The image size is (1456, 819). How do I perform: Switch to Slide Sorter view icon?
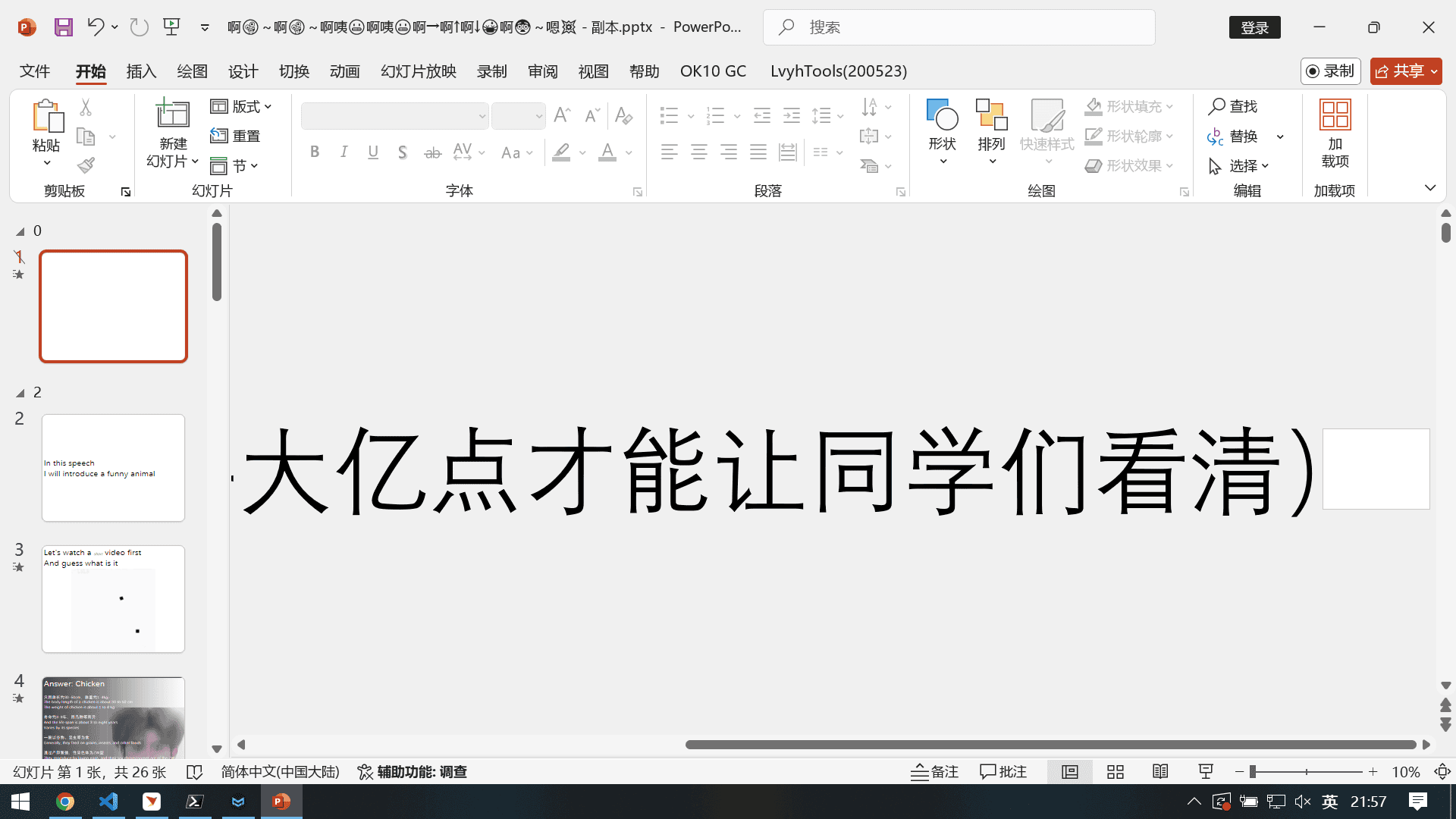[x=1115, y=772]
